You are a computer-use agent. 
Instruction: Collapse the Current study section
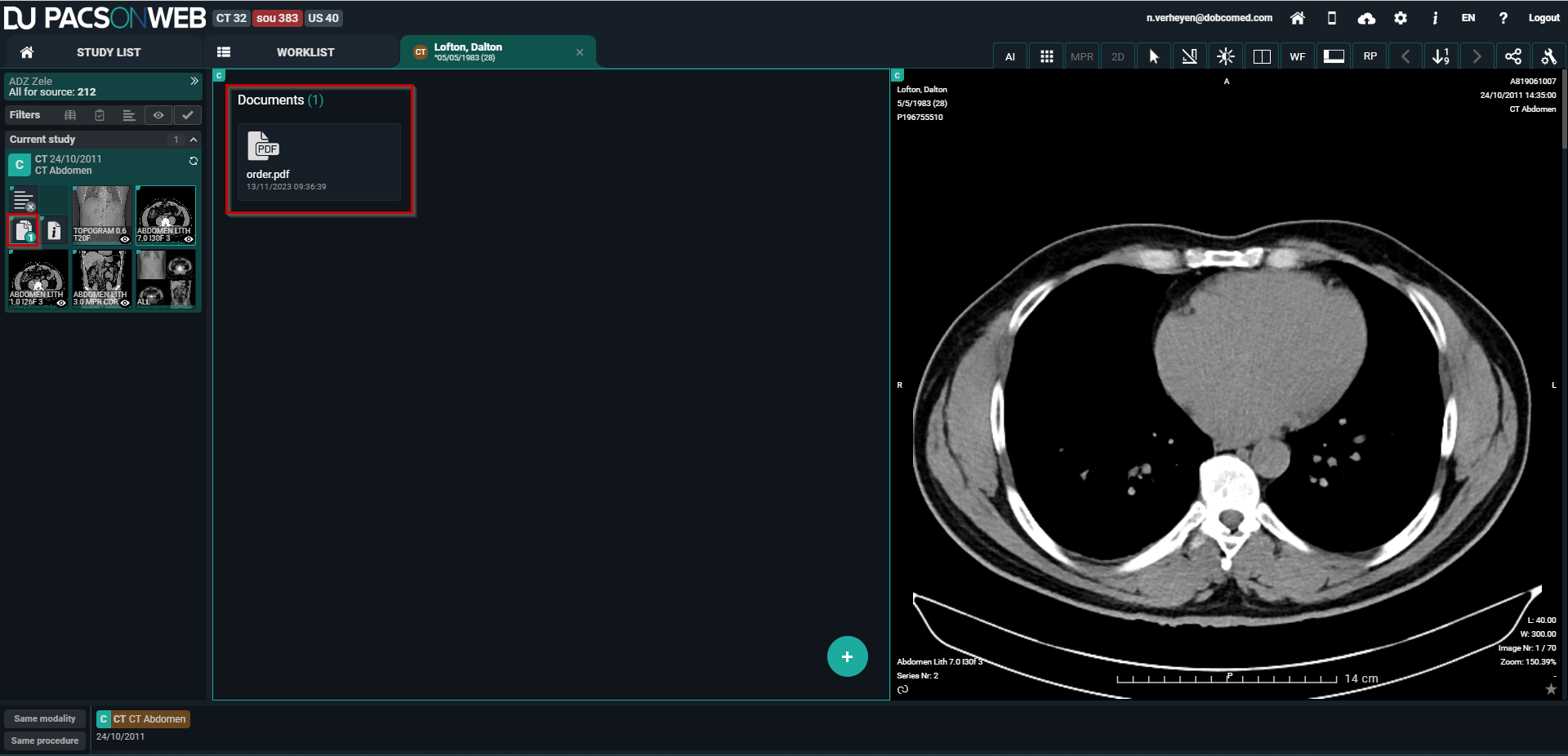pos(194,140)
